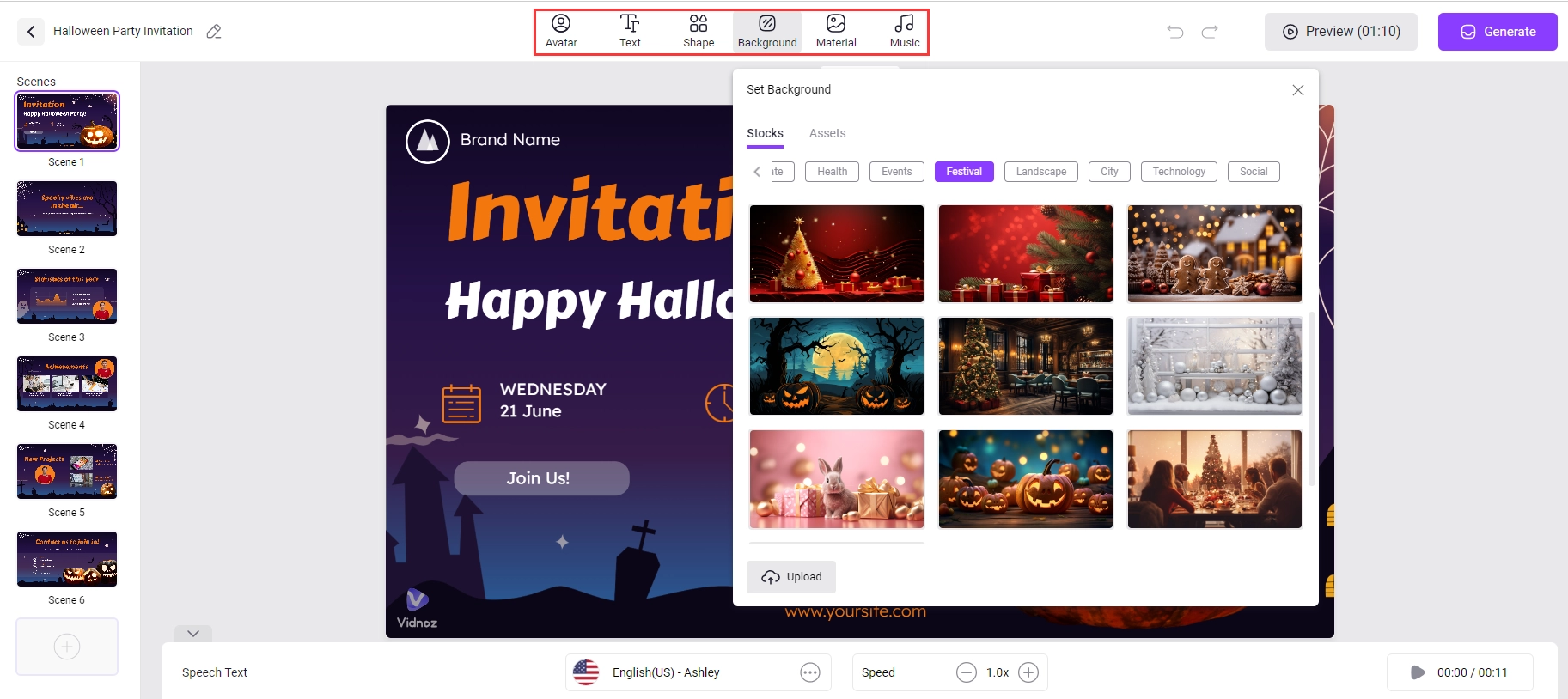Select the Technology category filter
Screen dimensions: 1568x699
tap(1179, 172)
